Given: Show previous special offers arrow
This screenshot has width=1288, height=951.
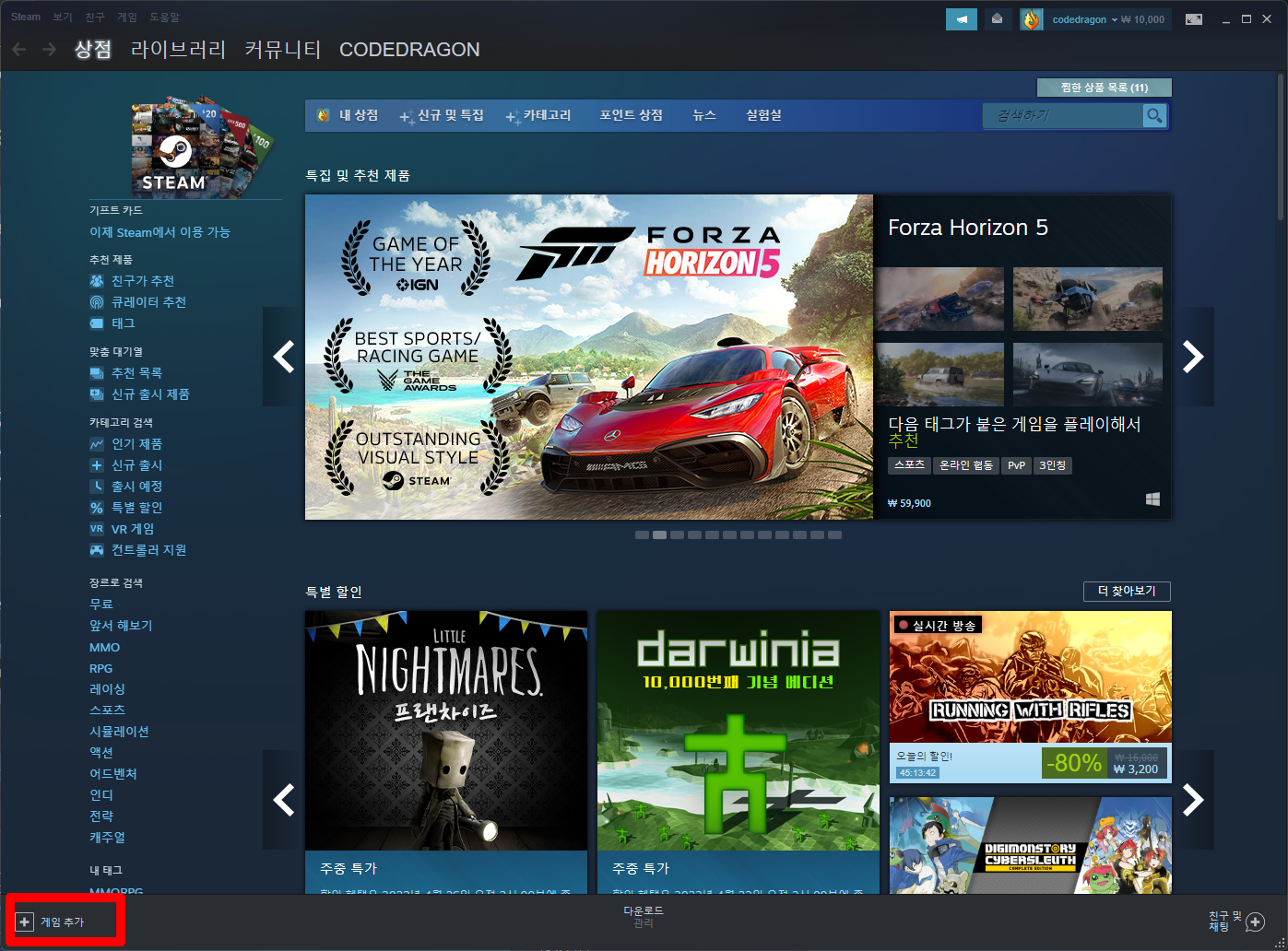Looking at the screenshot, I should (x=284, y=800).
